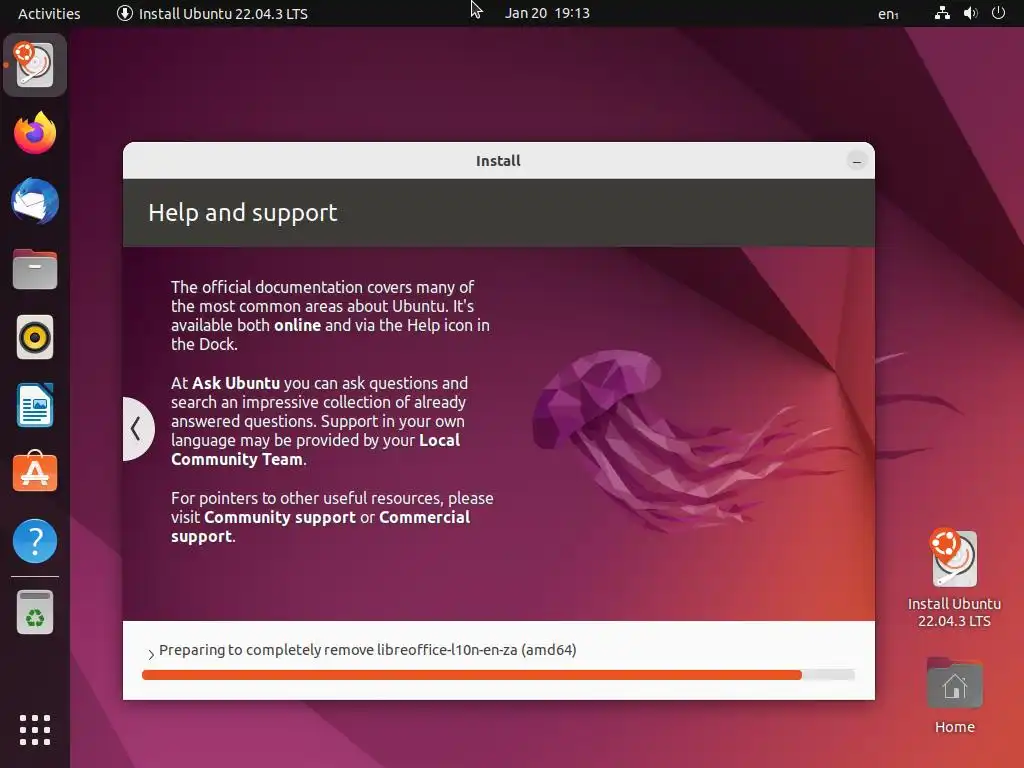Open the Ask Ubuntu link
The height and width of the screenshot is (768, 1024).
pos(236,383)
